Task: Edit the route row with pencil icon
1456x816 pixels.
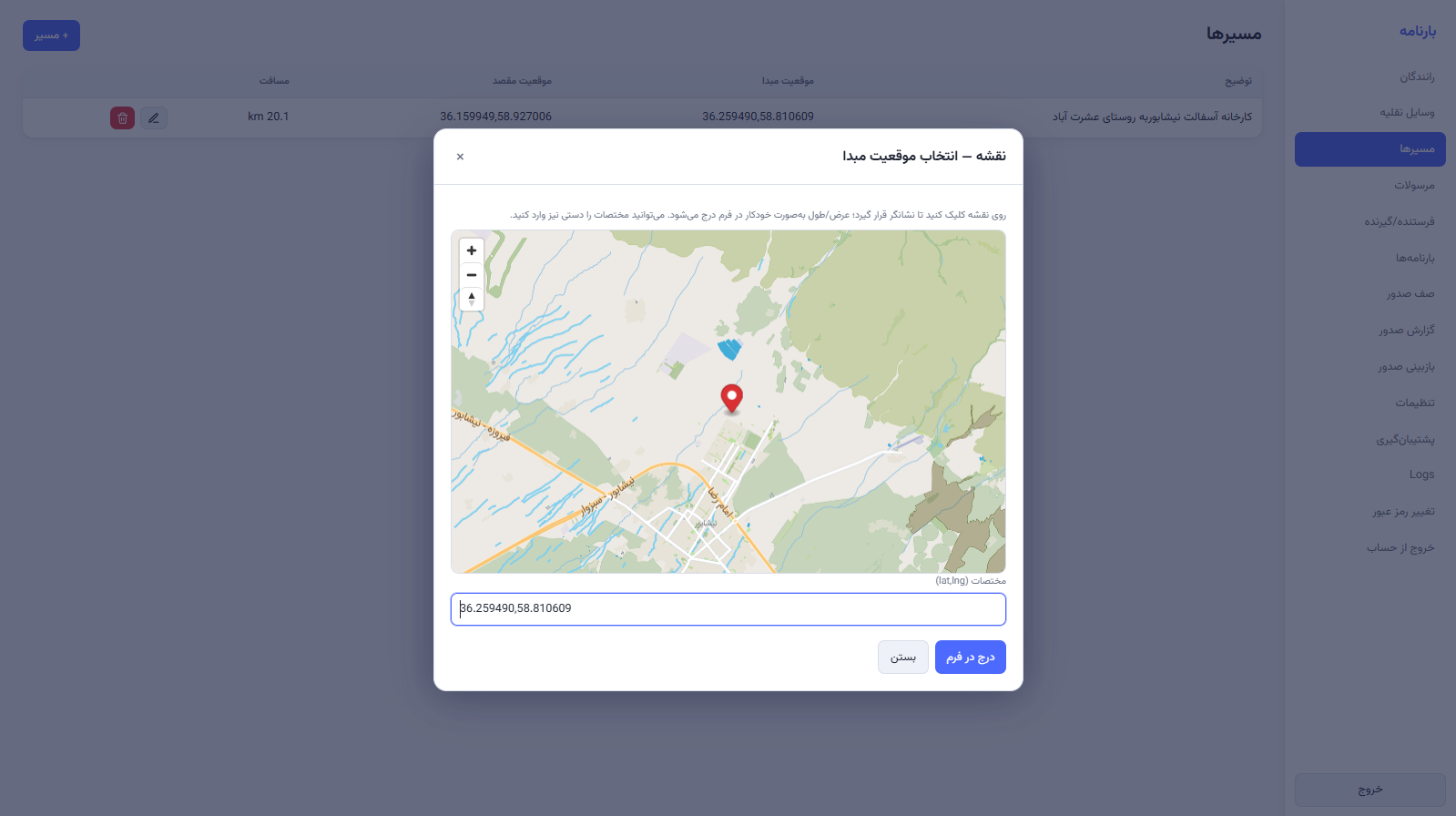Action: pyautogui.click(x=154, y=117)
